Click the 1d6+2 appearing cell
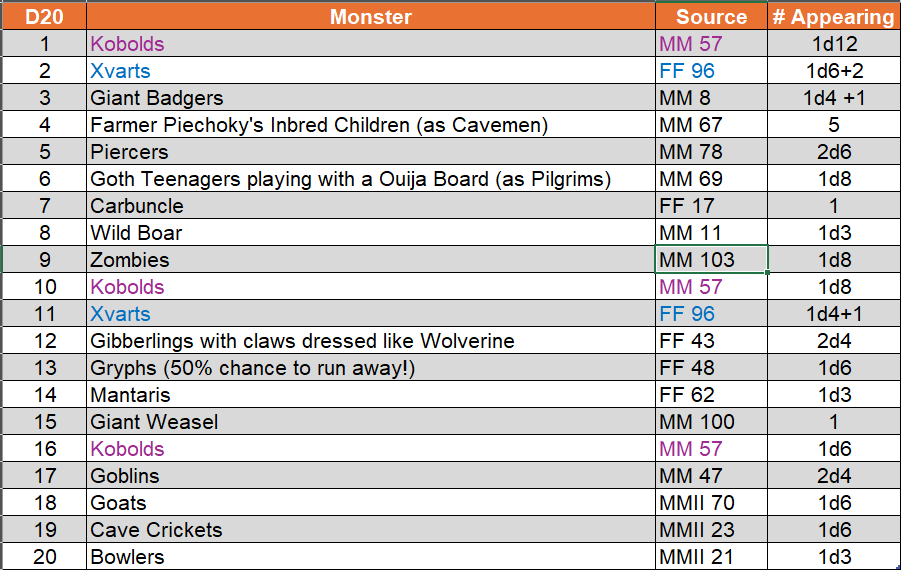901x570 pixels. click(834, 71)
